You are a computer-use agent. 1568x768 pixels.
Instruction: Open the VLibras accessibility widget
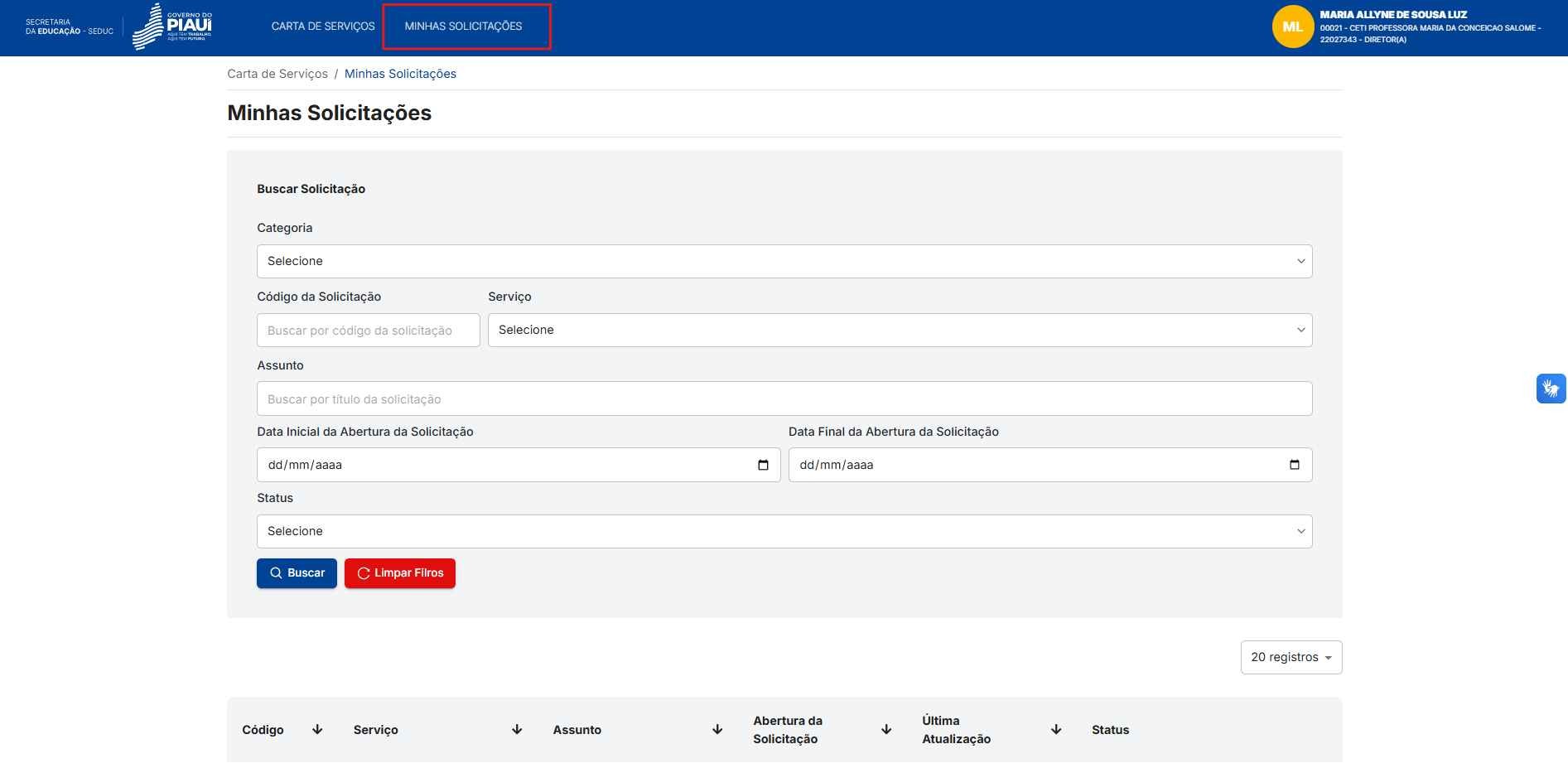tap(1551, 389)
